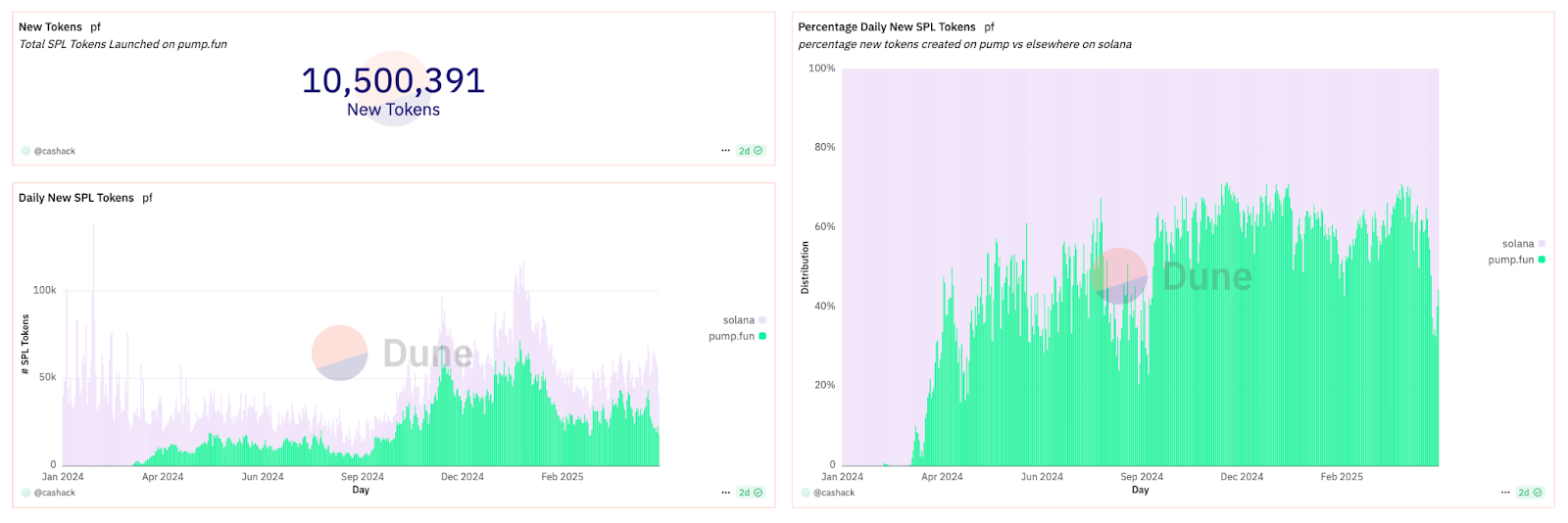Open @cashack profile from New Tokens panel
The width and height of the screenshot is (1568, 523).
[x=48, y=151]
